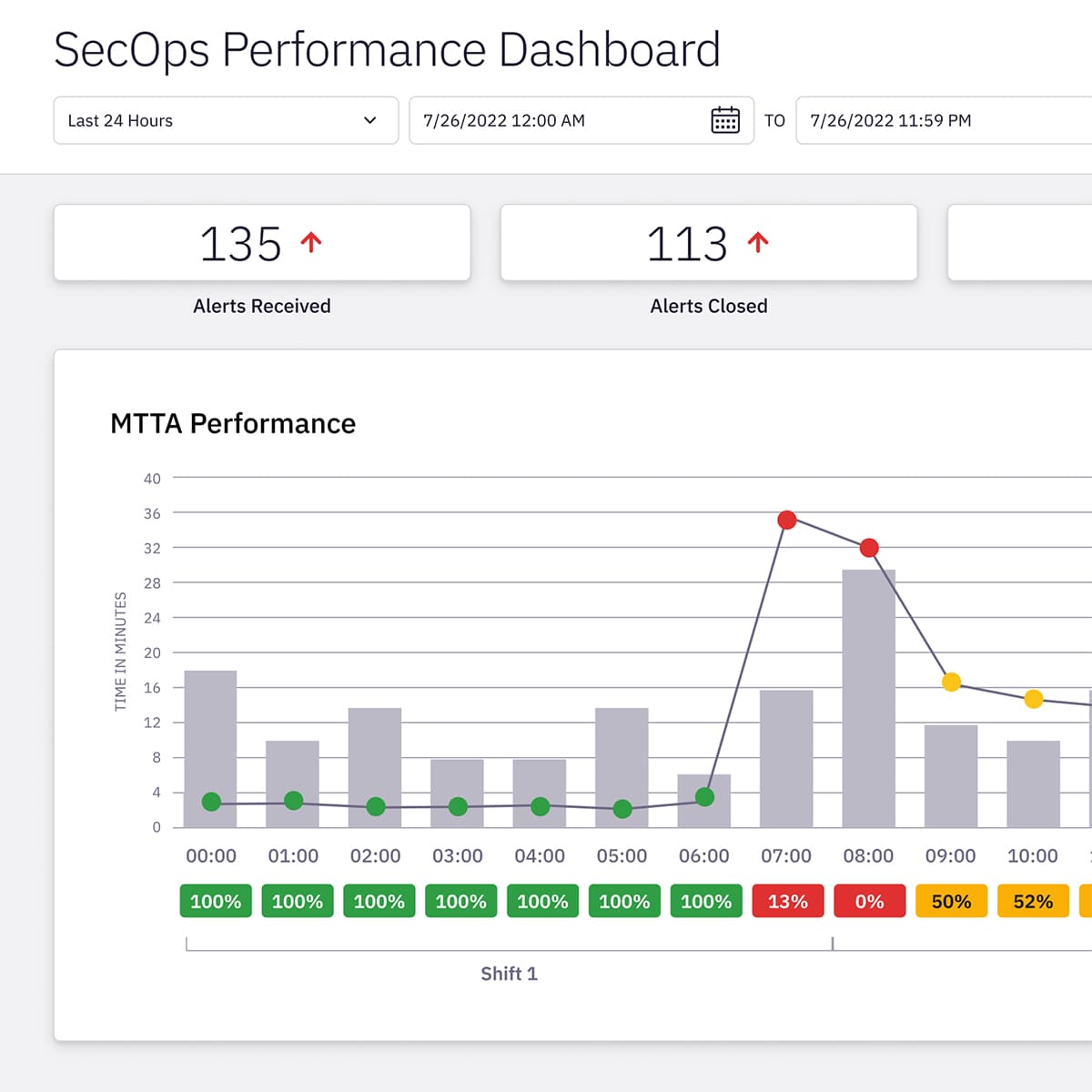Select the Alerts Received card
This screenshot has width=1092, height=1092.
(261, 243)
